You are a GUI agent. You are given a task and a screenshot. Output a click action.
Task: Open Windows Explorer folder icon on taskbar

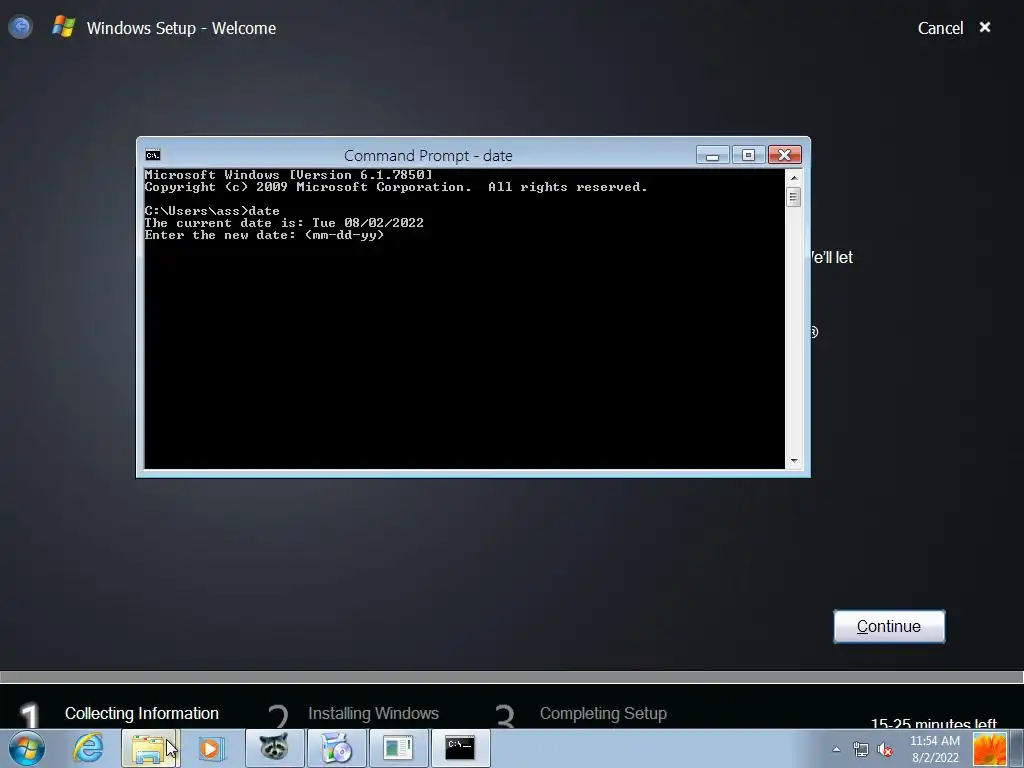click(x=149, y=748)
